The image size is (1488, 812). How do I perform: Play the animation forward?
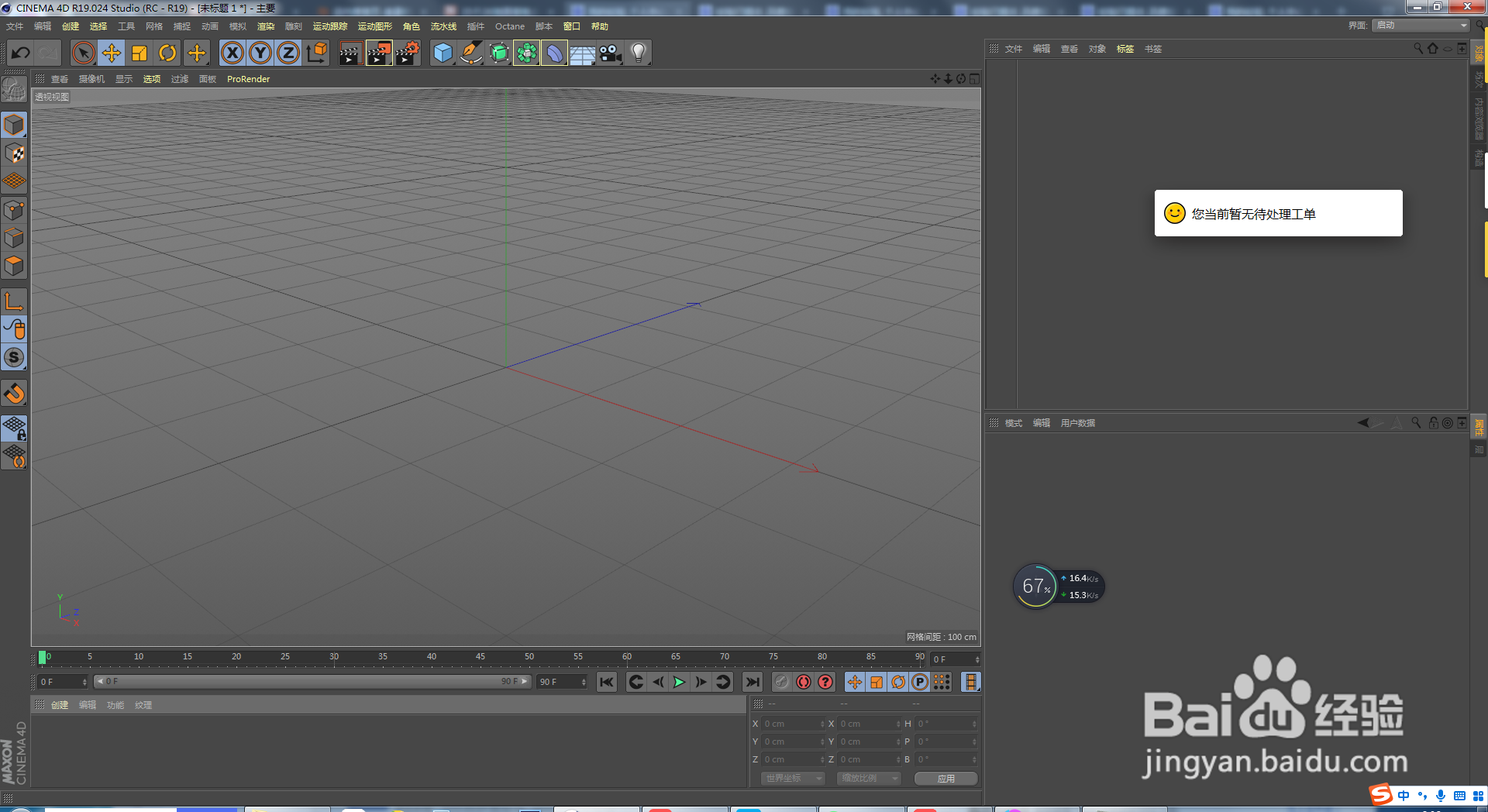(679, 682)
